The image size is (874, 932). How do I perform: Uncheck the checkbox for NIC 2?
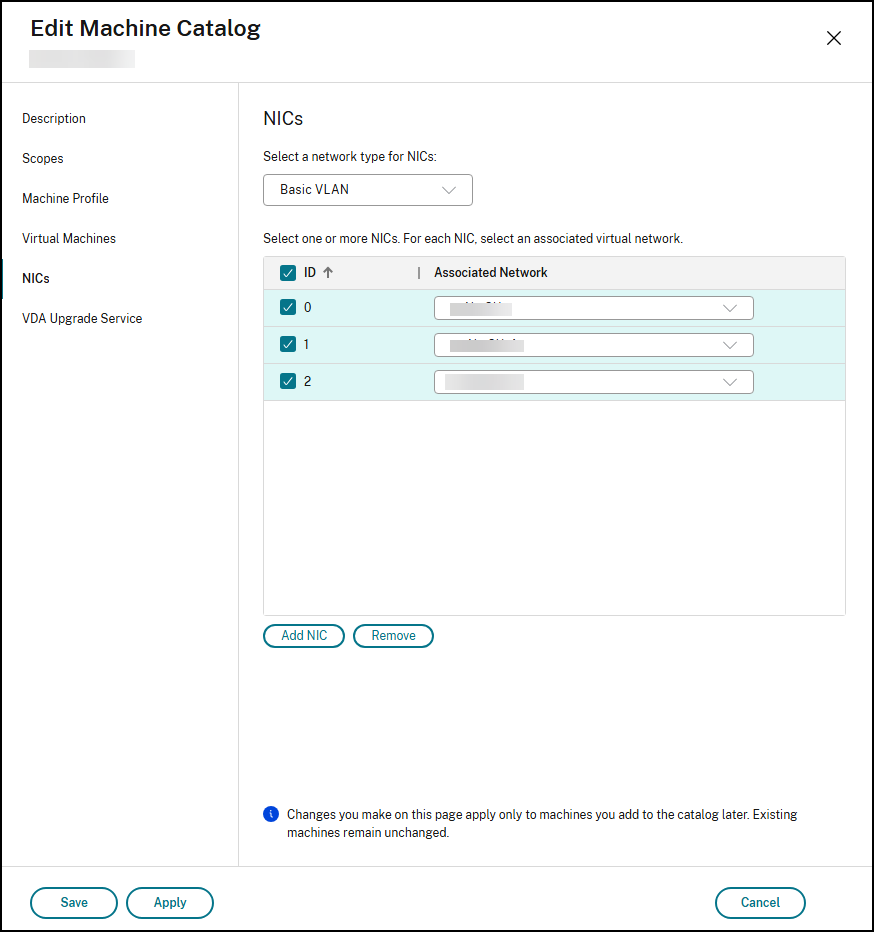(288, 381)
